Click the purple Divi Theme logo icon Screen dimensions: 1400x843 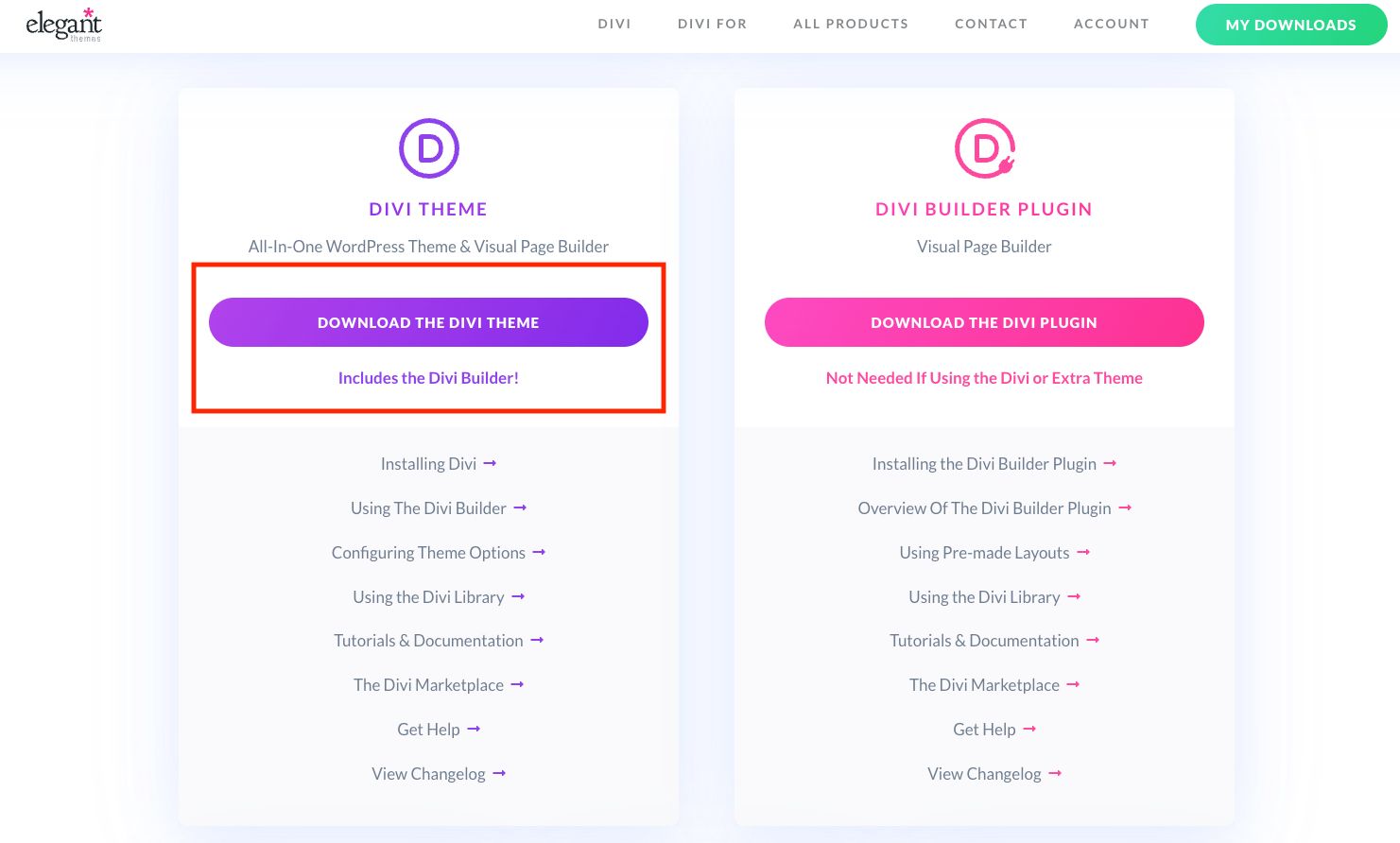coord(428,148)
